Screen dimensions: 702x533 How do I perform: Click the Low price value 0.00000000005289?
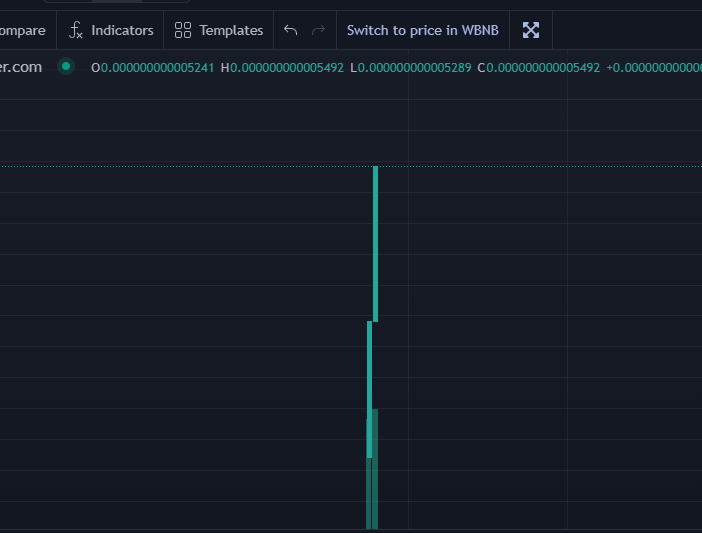pyautogui.click(x=414, y=68)
